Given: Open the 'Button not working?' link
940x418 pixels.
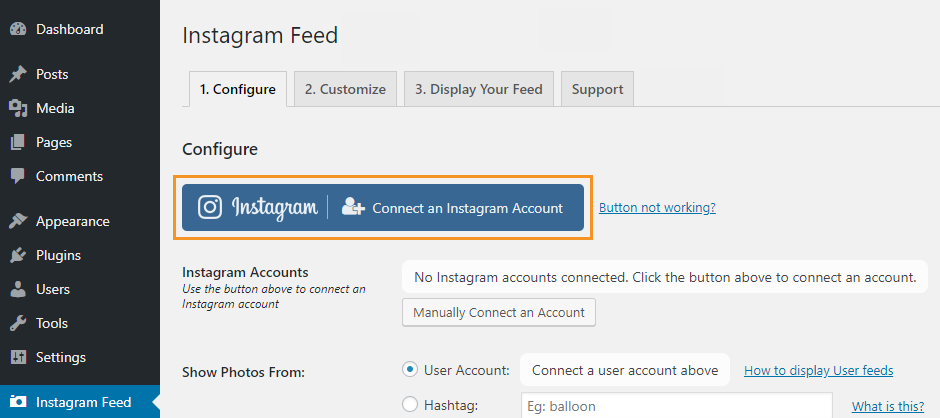Looking at the screenshot, I should pyautogui.click(x=657, y=208).
